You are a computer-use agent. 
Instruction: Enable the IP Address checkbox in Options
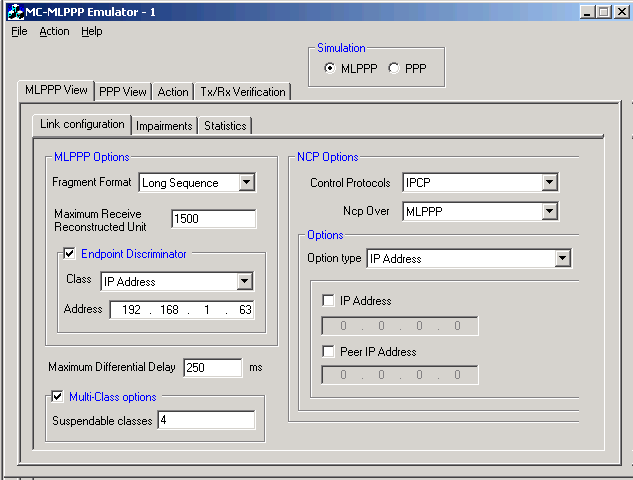click(x=328, y=300)
